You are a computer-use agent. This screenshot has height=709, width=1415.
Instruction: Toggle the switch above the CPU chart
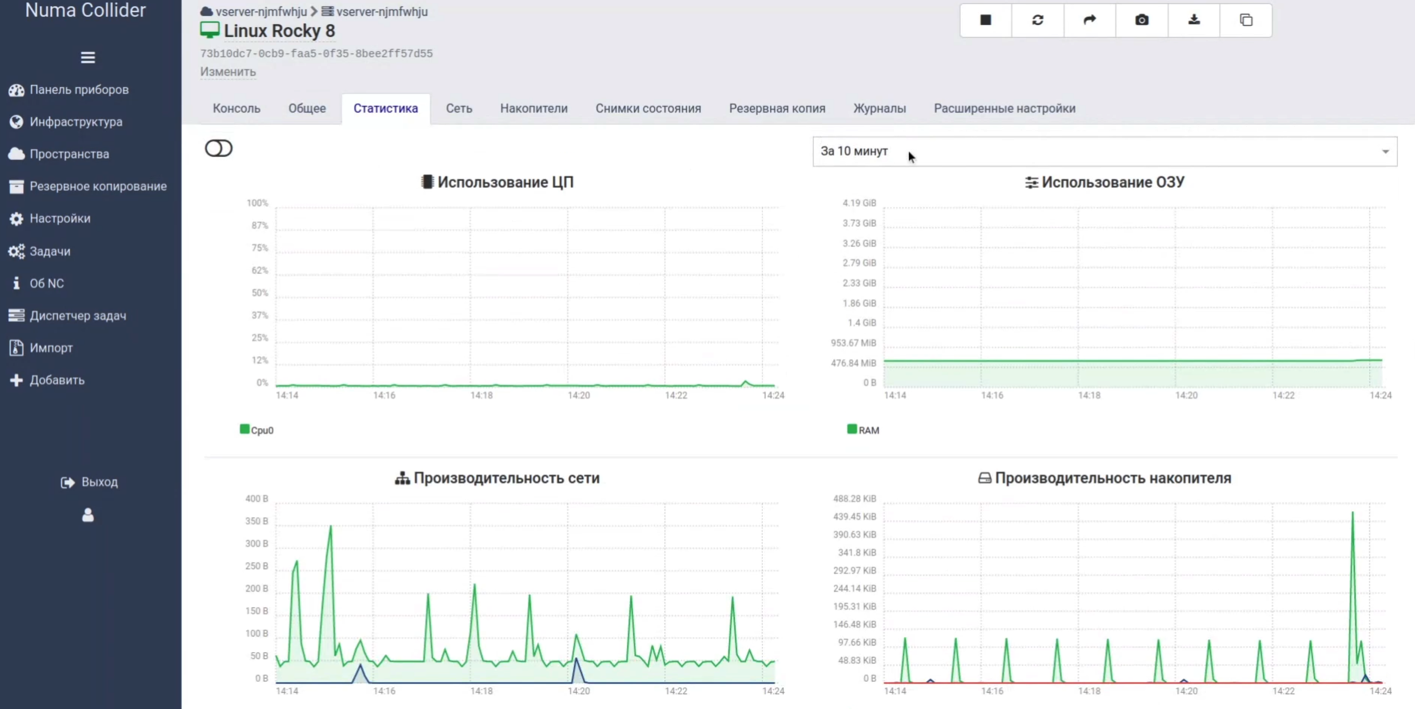[218, 149]
